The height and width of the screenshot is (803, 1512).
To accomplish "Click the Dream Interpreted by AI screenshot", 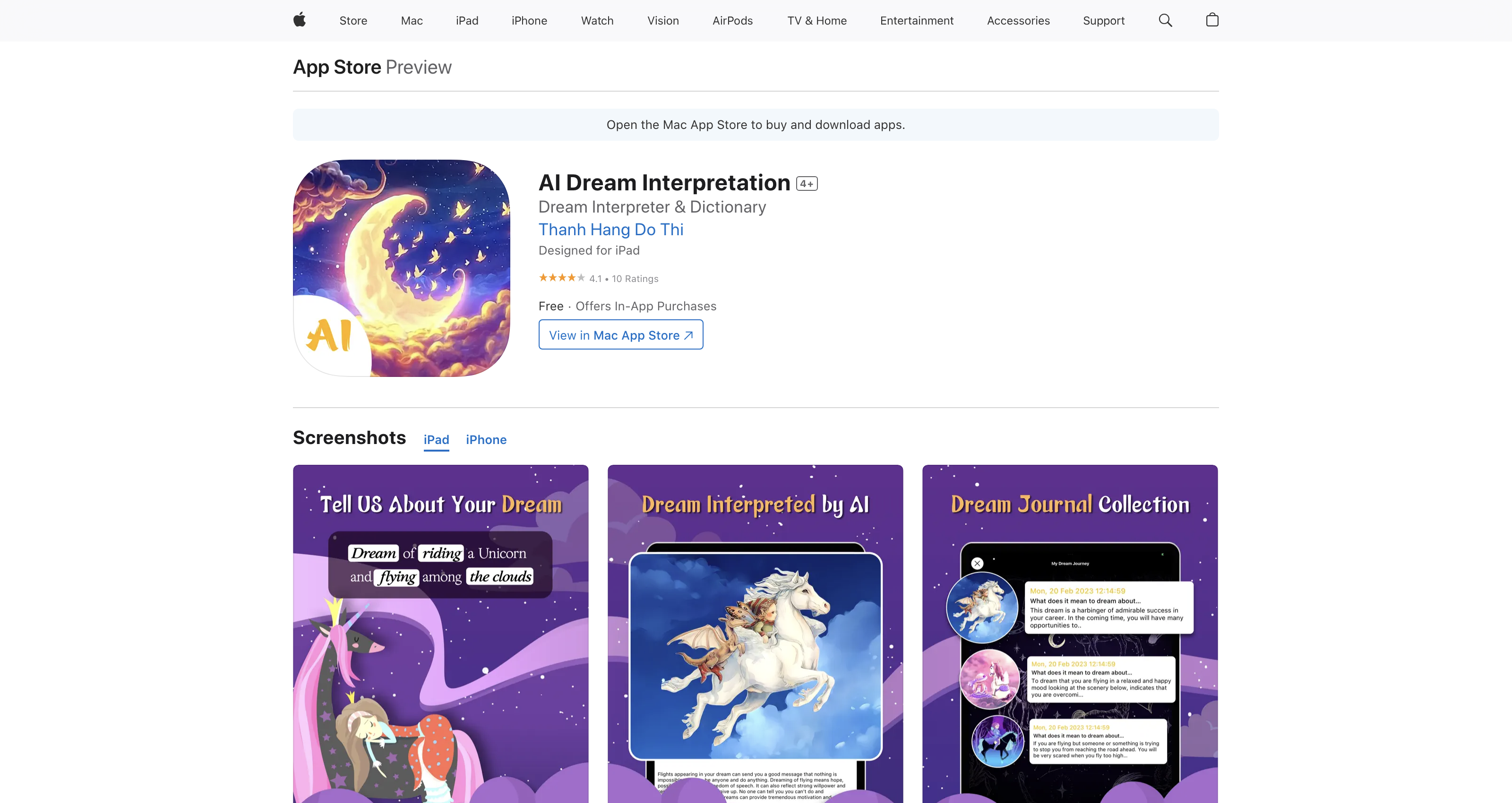I will tap(755, 634).
